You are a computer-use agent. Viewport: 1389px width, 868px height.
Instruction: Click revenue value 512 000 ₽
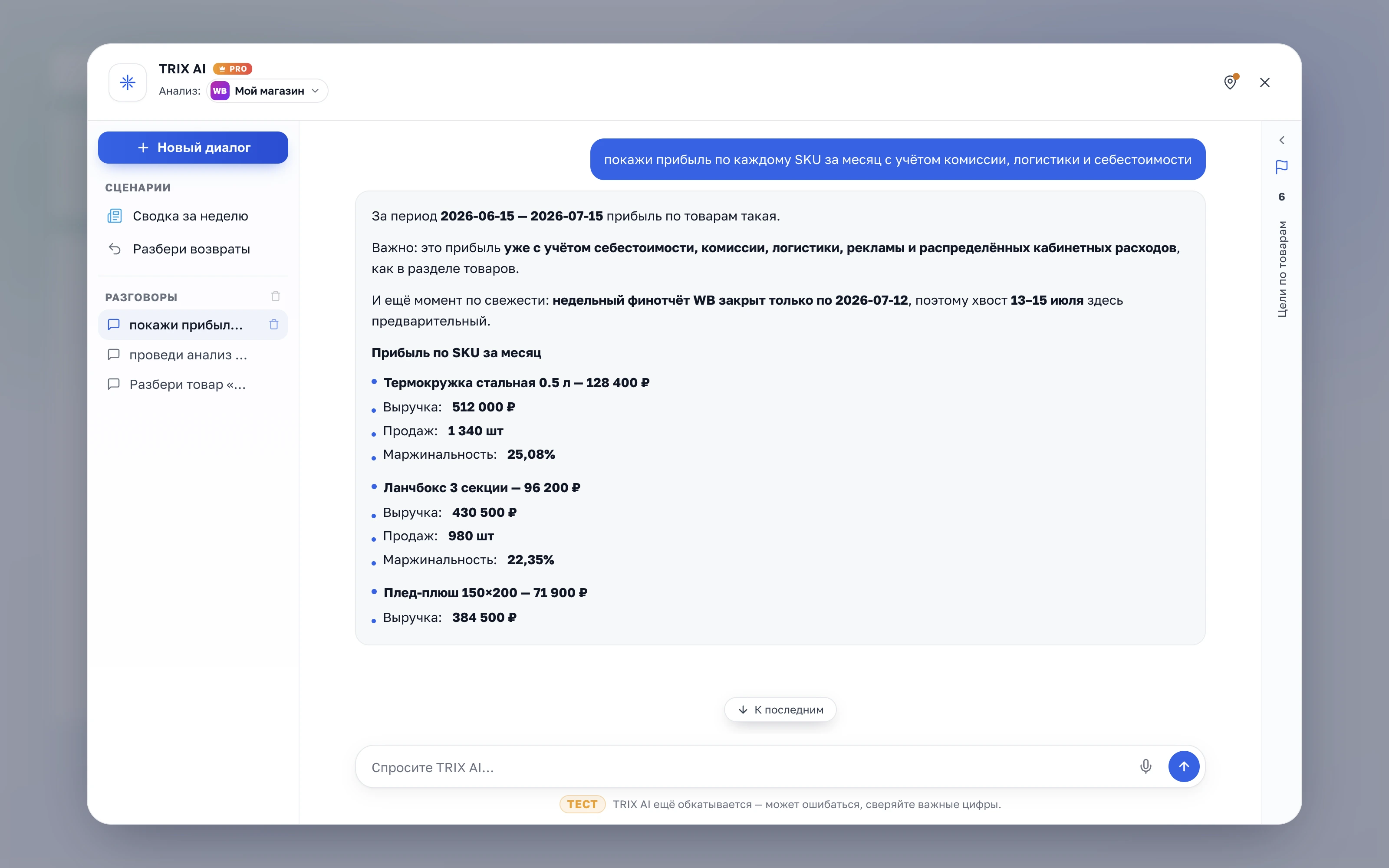pyautogui.click(x=483, y=407)
